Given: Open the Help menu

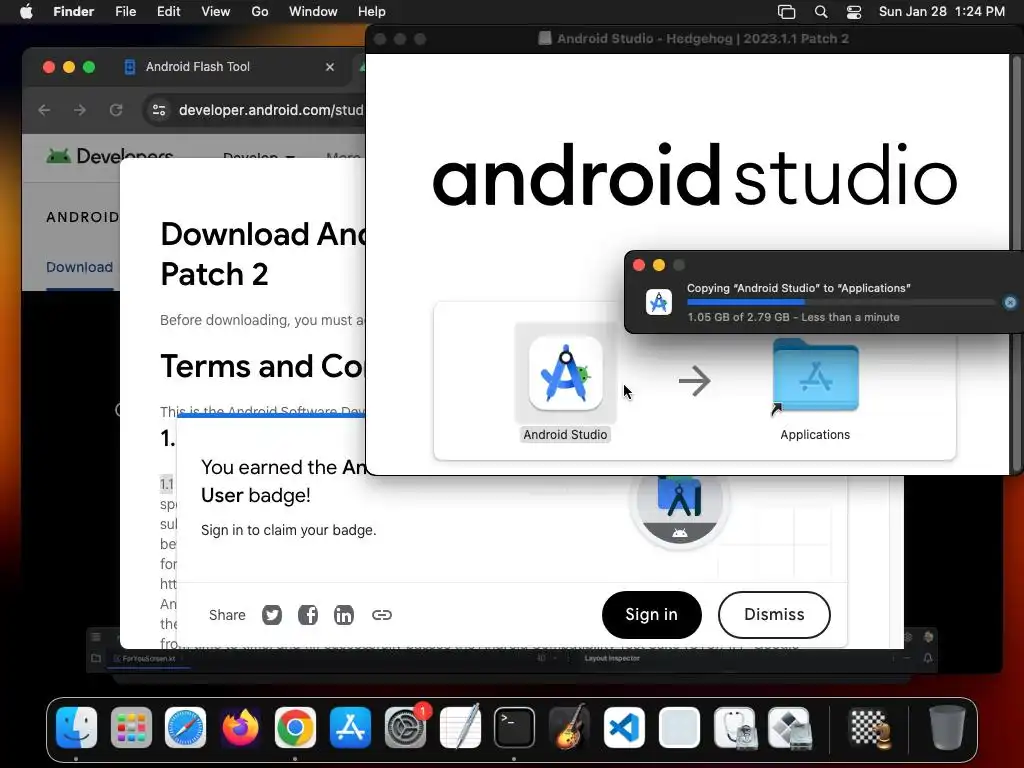Looking at the screenshot, I should point(372,12).
